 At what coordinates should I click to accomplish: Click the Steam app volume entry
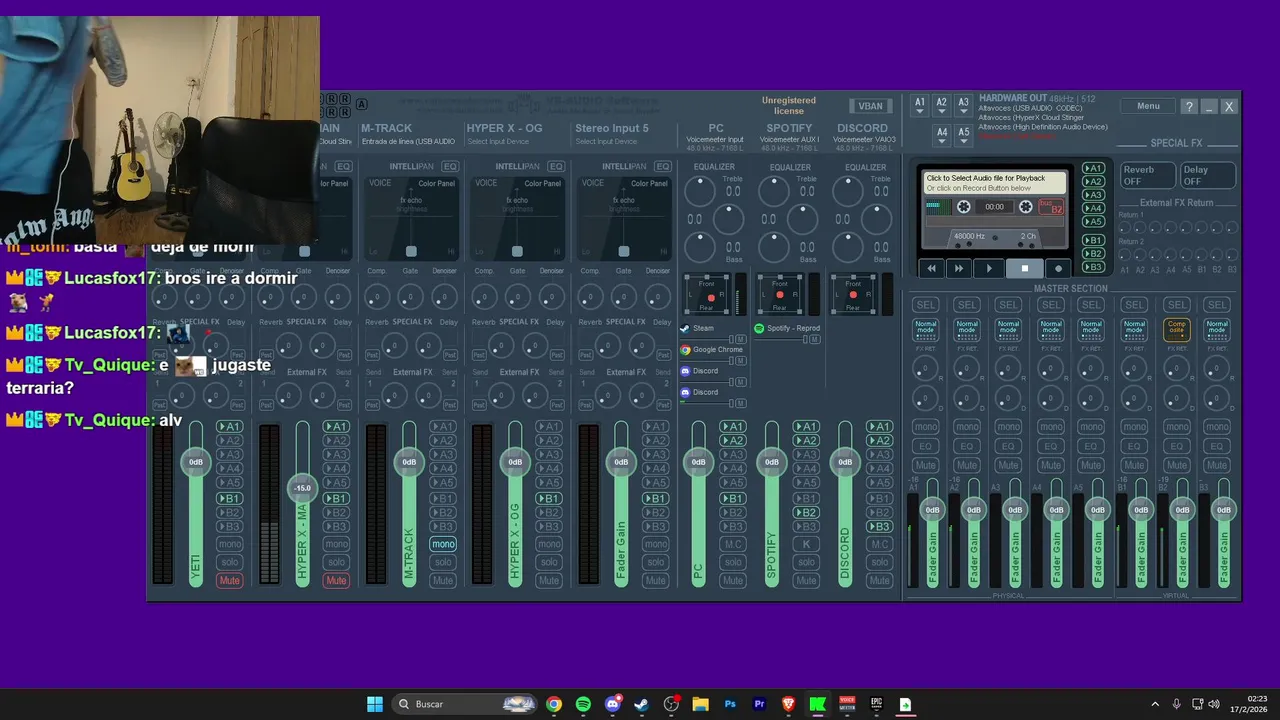[x=713, y=328]
